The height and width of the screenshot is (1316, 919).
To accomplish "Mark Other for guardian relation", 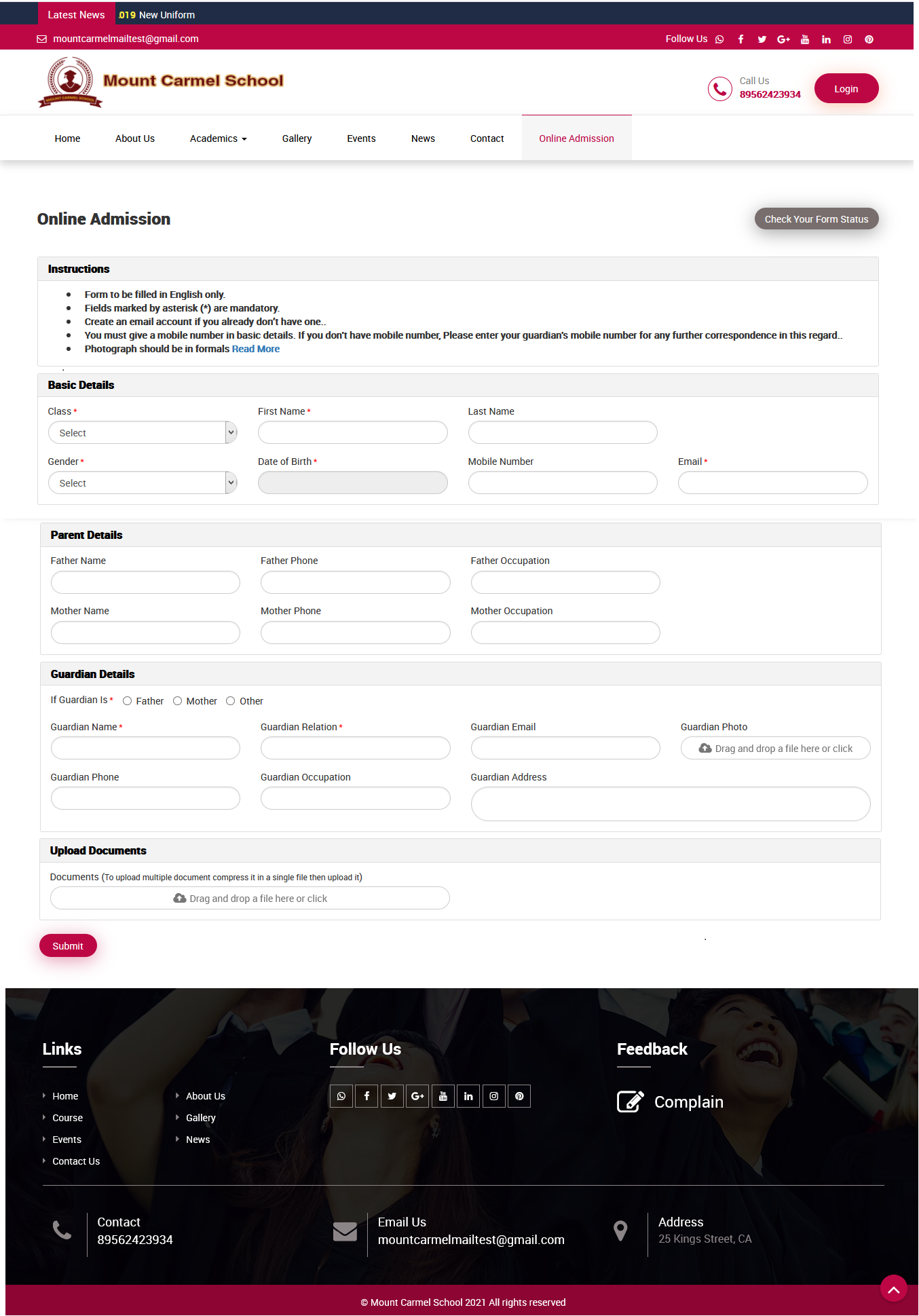I will tap(230, 700).
